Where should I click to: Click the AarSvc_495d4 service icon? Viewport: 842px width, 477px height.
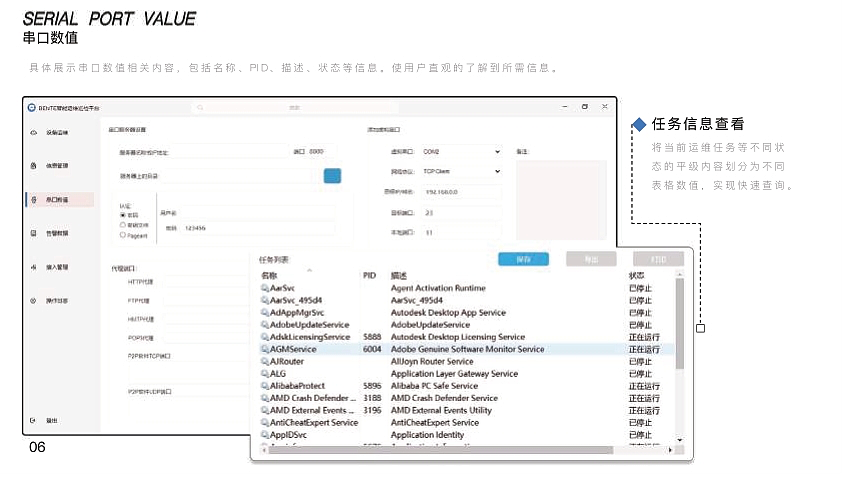pyautogui.click(x=265, y=300)
